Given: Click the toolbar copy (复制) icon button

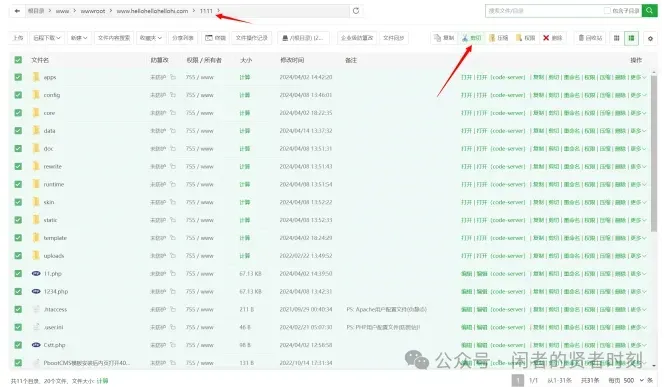Looking at the screenshot, I should 444,38.
